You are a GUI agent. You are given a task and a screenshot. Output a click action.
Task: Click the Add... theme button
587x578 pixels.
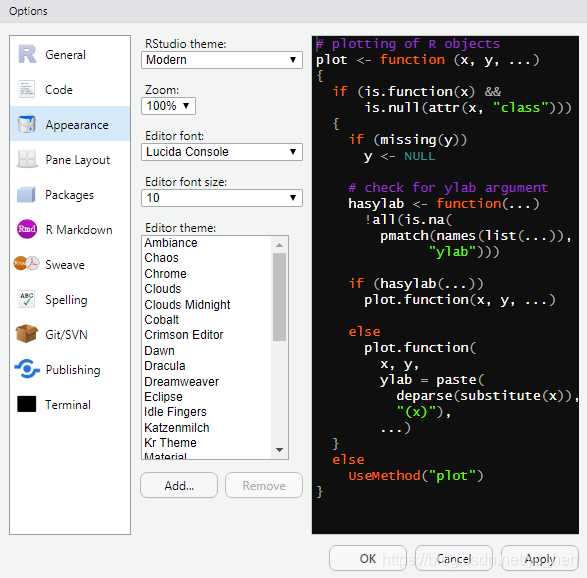(179, 486)
